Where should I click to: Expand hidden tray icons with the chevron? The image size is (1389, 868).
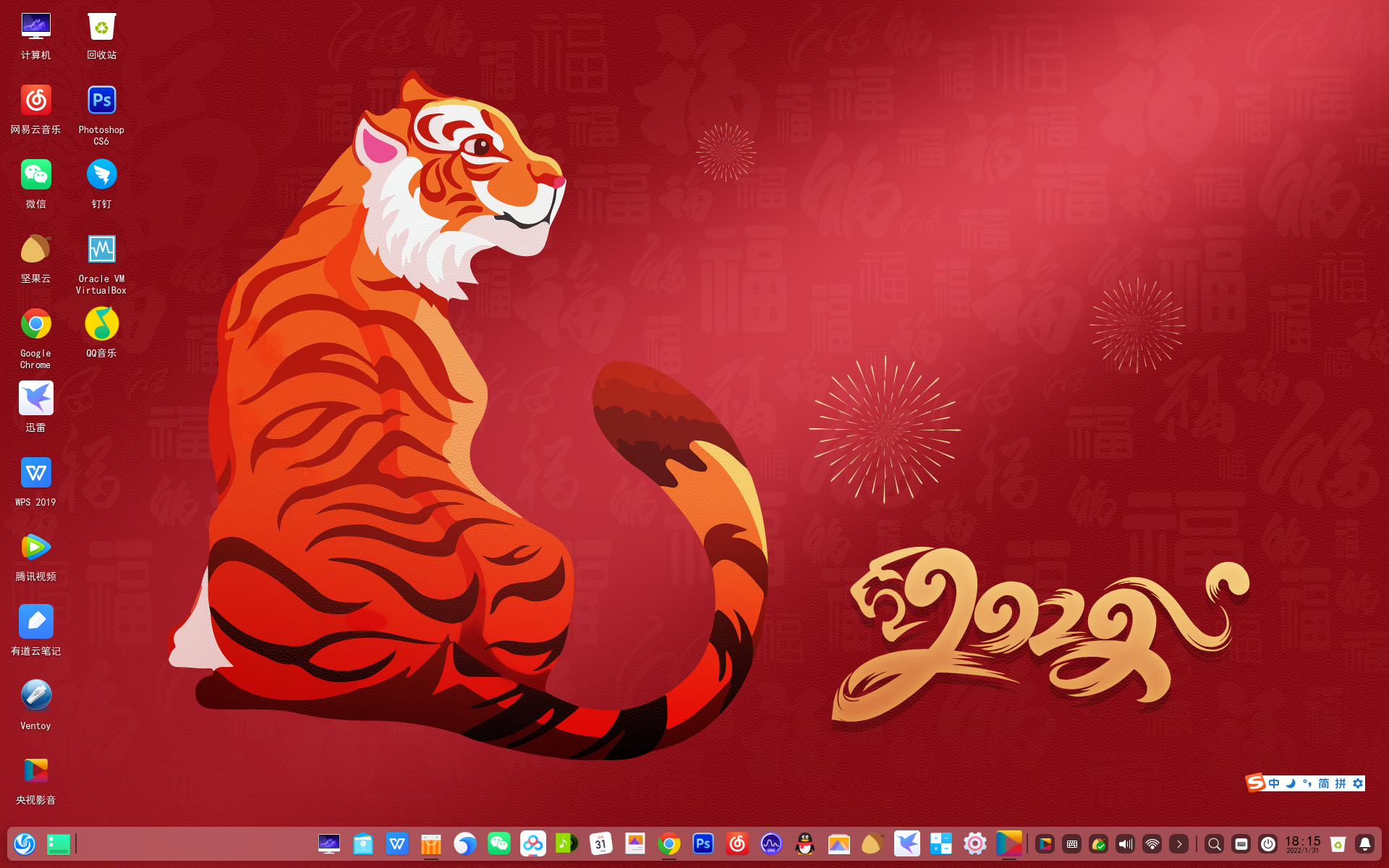(x=1179, y=843)
